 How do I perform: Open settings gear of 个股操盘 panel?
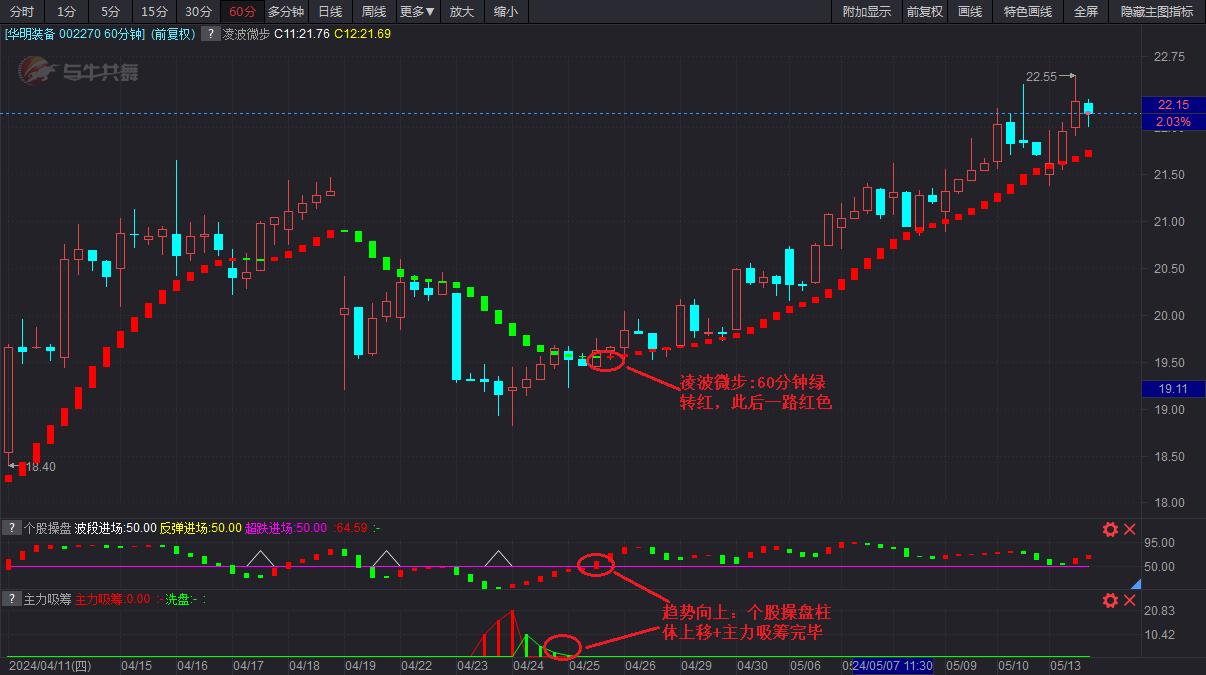1110,529
